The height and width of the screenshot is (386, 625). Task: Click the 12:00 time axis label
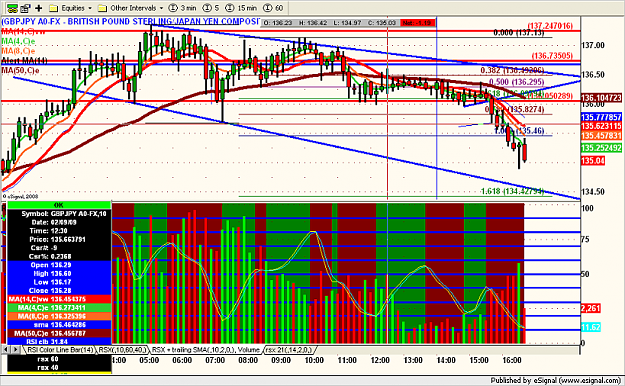(379, 360)
